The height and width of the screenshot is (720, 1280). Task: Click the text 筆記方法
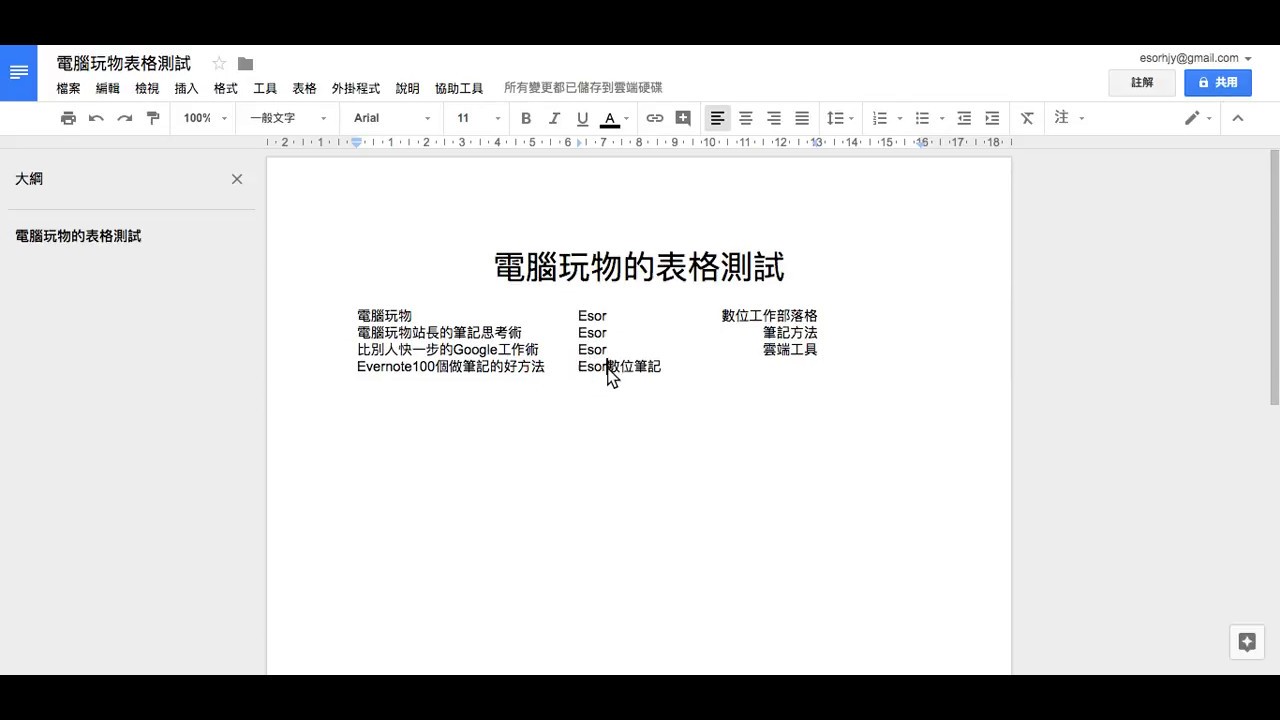(x=790, y=333)
